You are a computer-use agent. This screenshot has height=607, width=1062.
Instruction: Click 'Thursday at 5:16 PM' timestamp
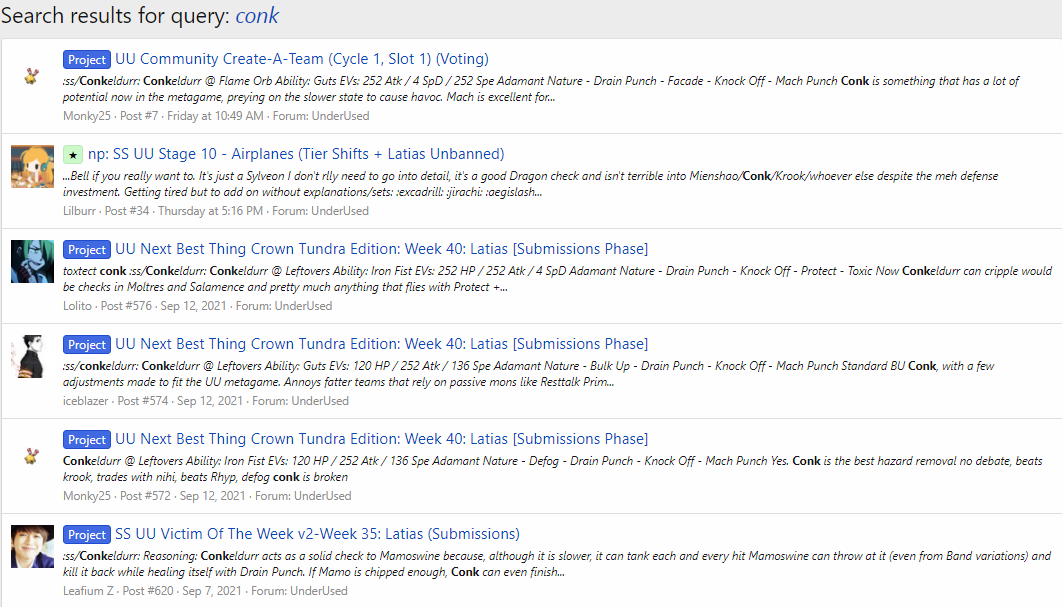(x=211, y=211)
